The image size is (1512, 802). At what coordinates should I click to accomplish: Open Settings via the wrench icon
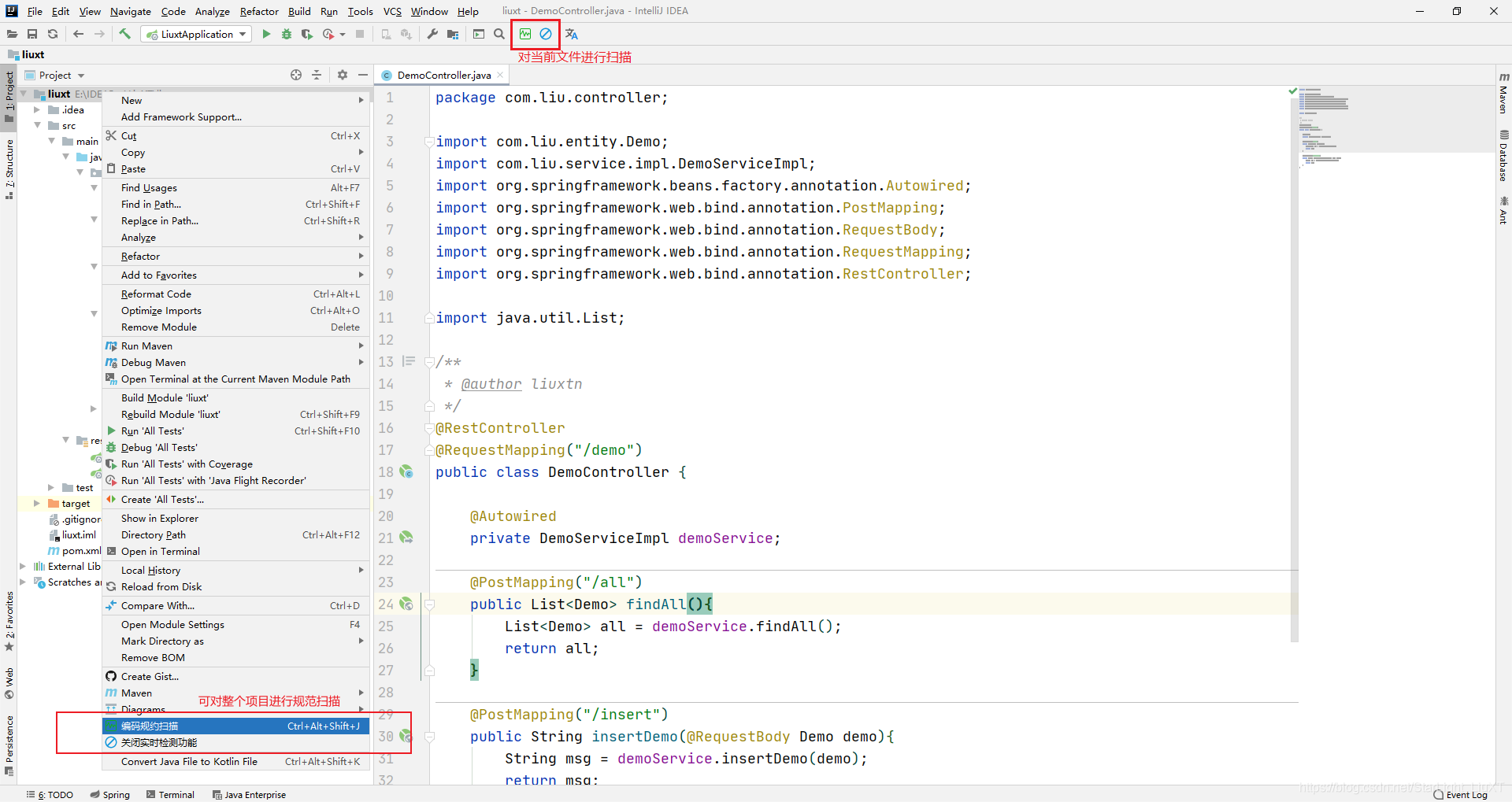[x=432, y=34]
